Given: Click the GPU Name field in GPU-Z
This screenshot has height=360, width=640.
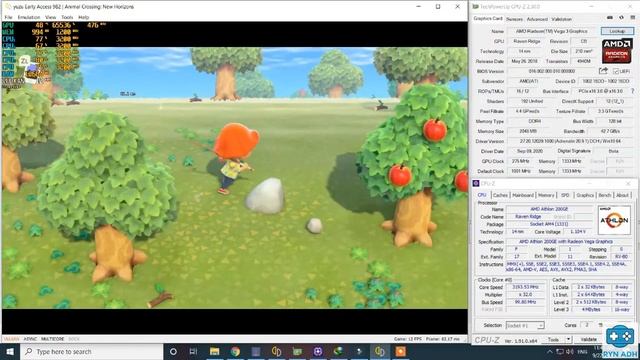Looking at the screenshot, I should click(551, 31).
